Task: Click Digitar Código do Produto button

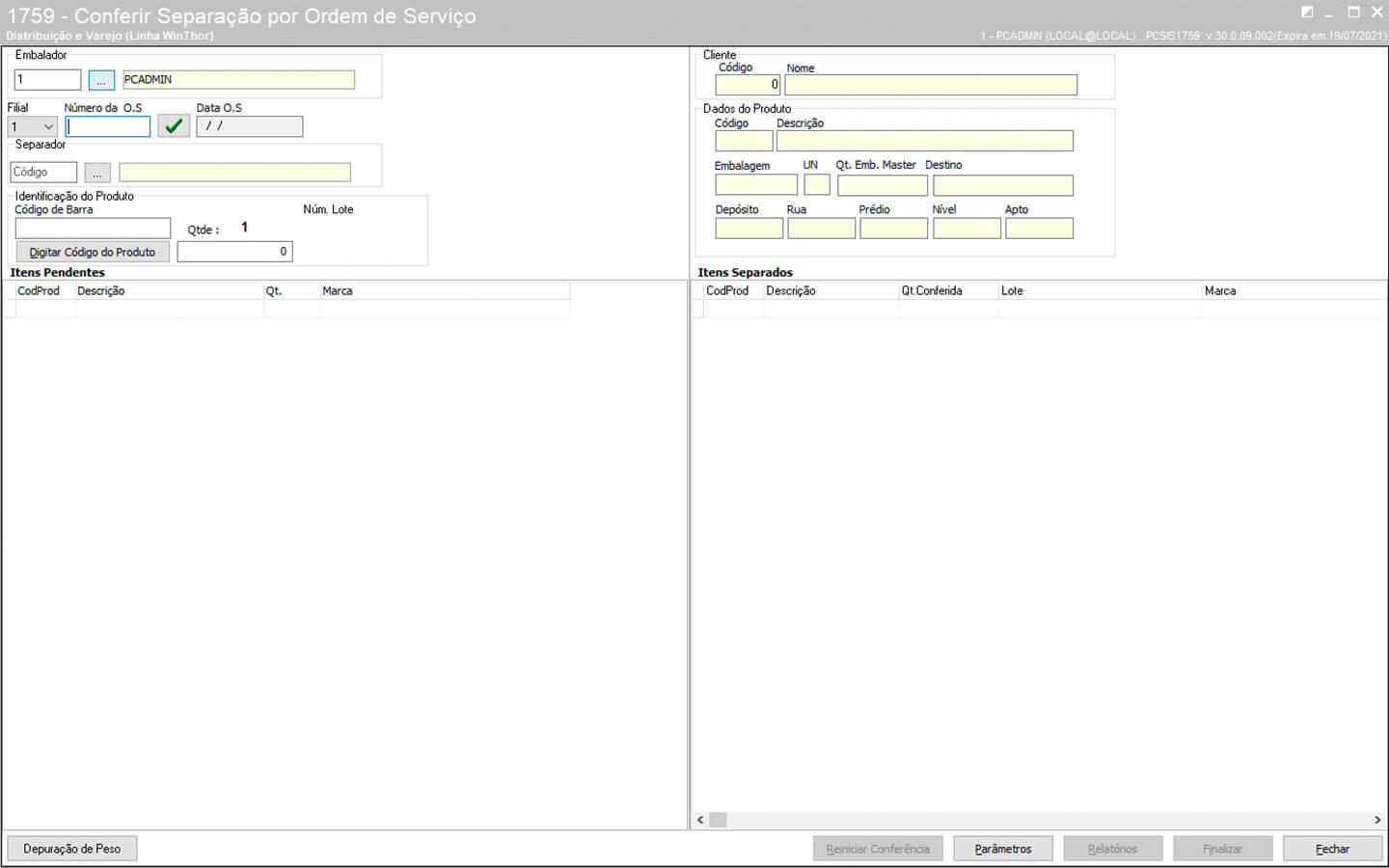Action: (93, 252)
